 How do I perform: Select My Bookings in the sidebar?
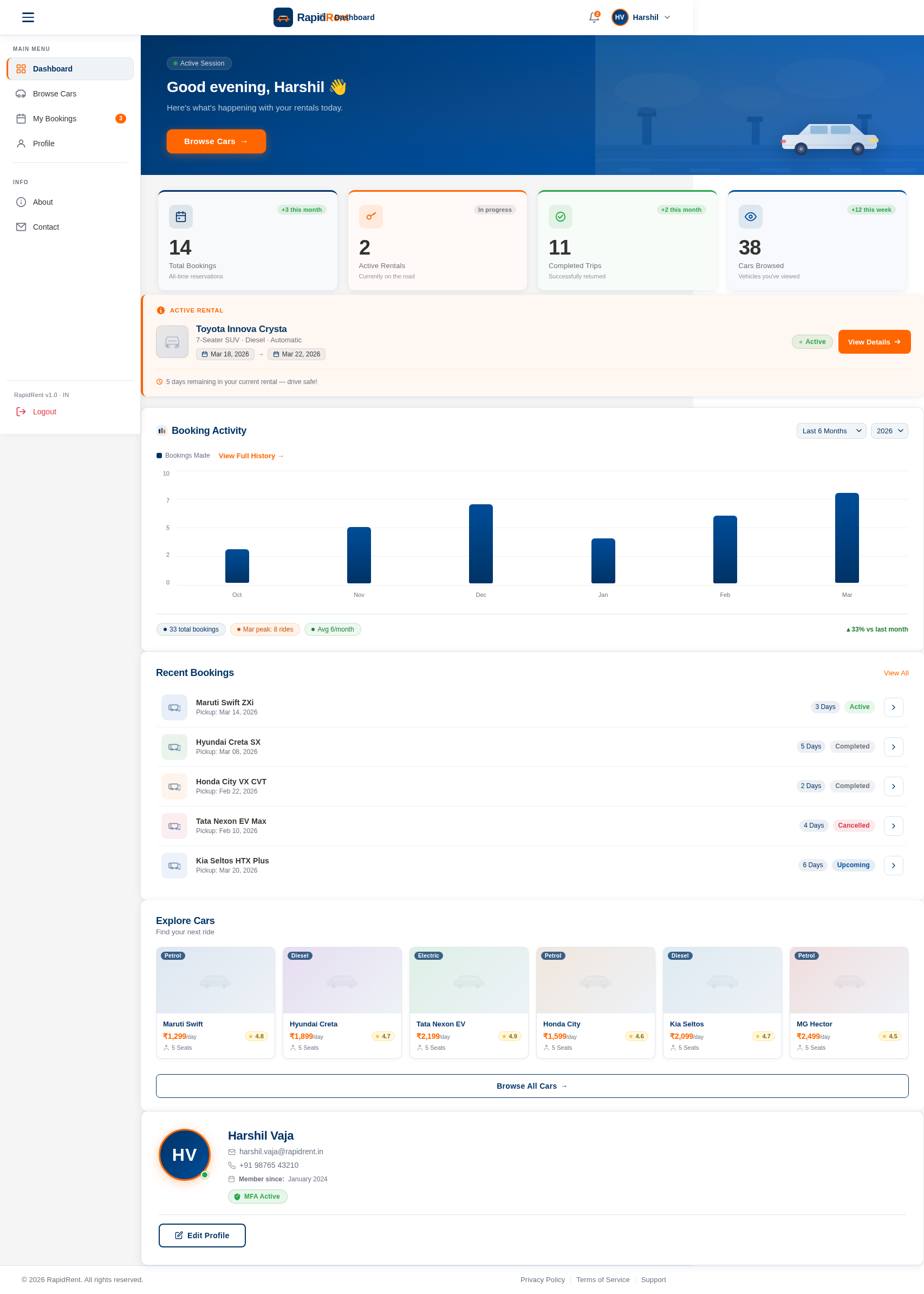click(54, 119)
